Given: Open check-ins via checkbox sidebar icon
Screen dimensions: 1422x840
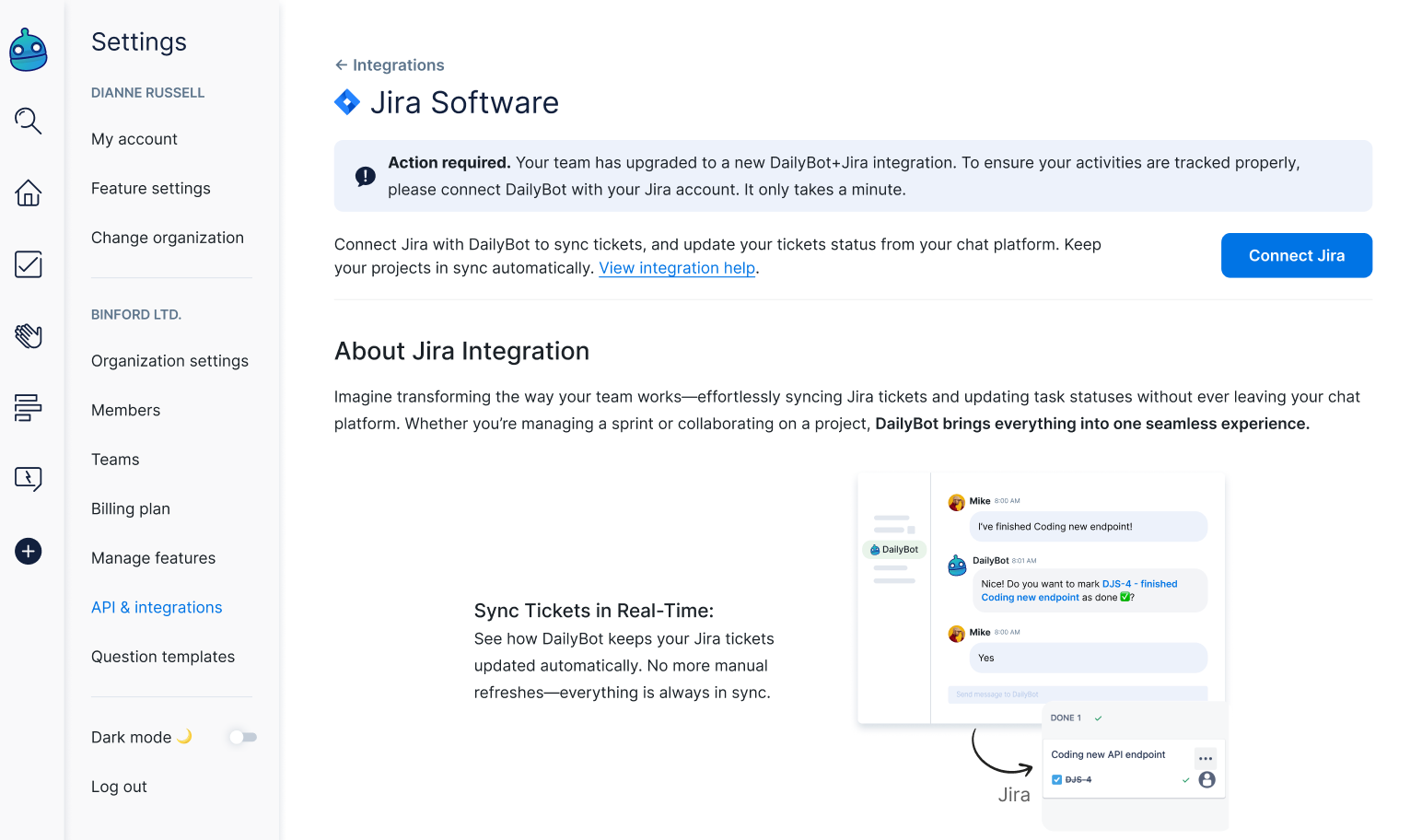Looking at the screenshot, I should click(29, 264).
